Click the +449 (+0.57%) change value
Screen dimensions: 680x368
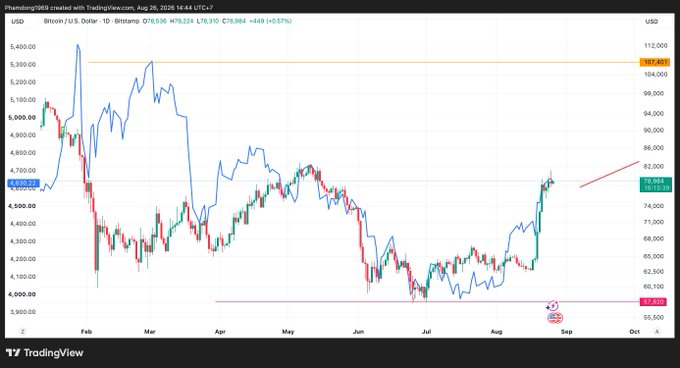[270, 21]
